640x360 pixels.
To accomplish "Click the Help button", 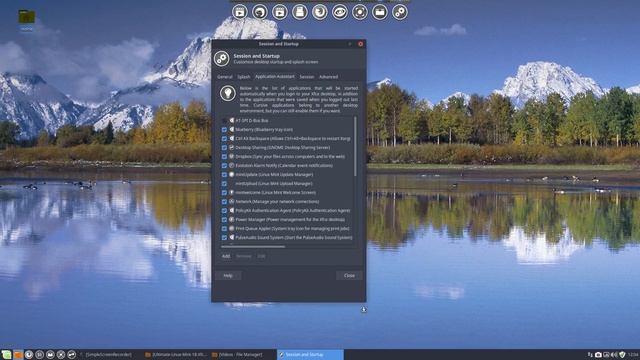I will pyautogui.click(x=228, y=276).
